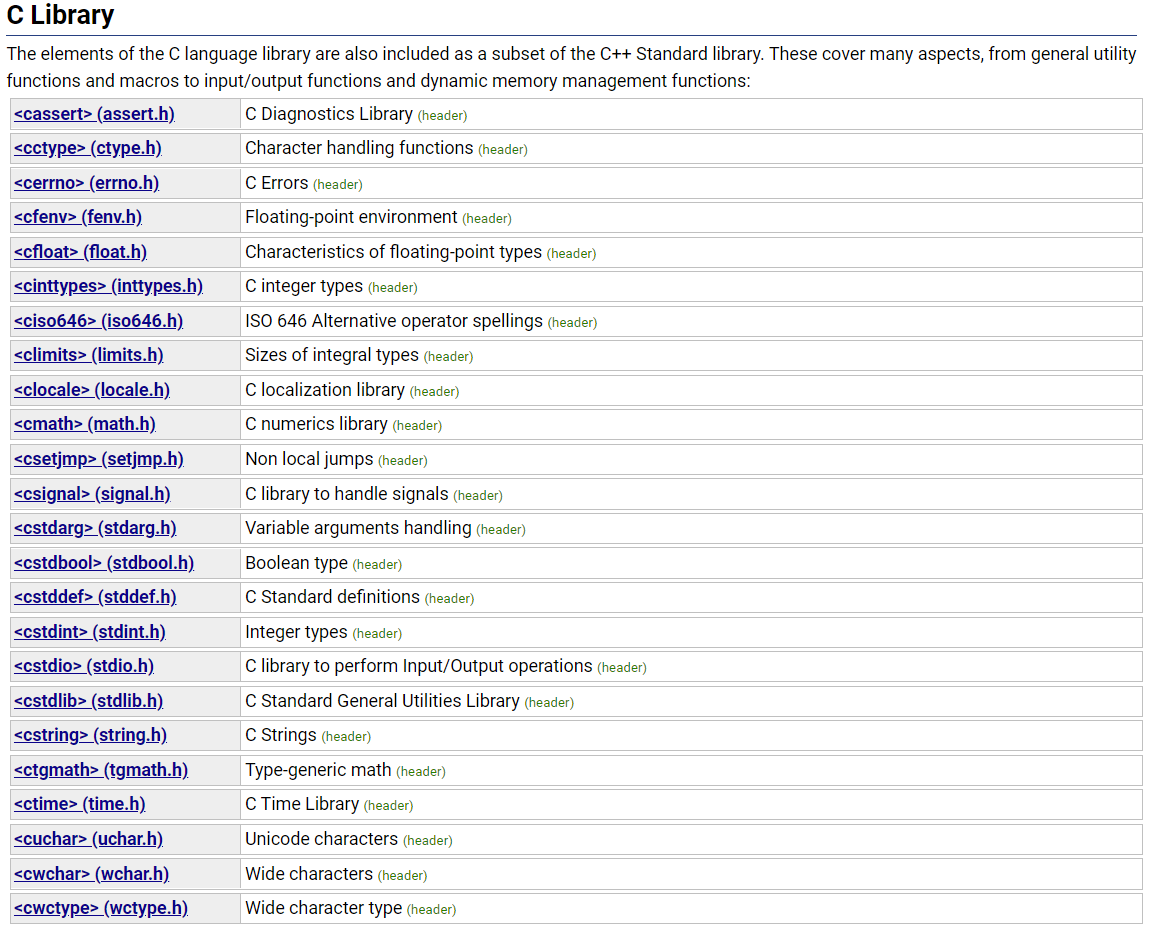
Task: Click the 'C Standard definitions' description
Action: [x=333, y=597]
